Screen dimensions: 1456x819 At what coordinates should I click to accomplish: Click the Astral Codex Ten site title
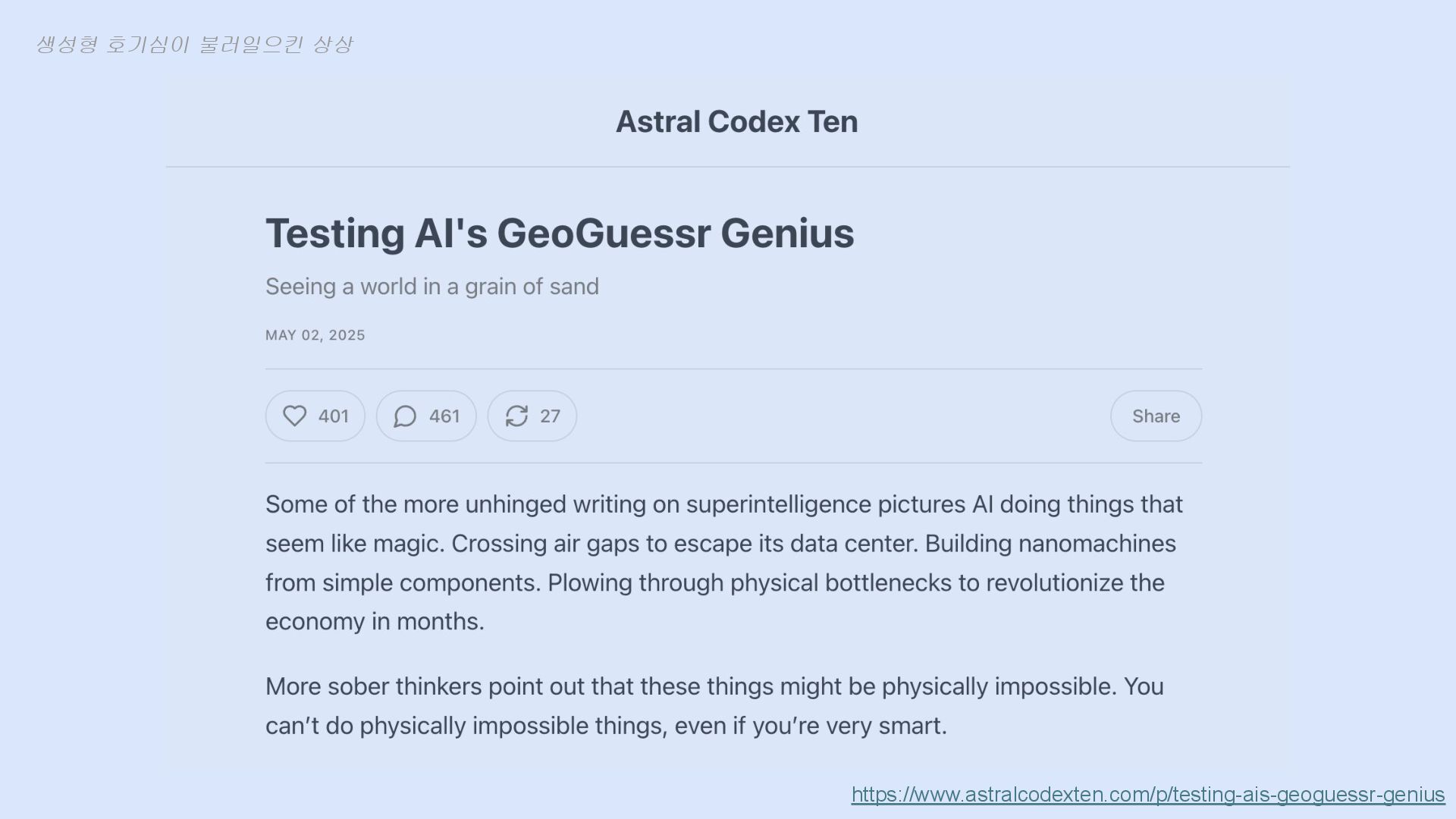click(736, 122)
